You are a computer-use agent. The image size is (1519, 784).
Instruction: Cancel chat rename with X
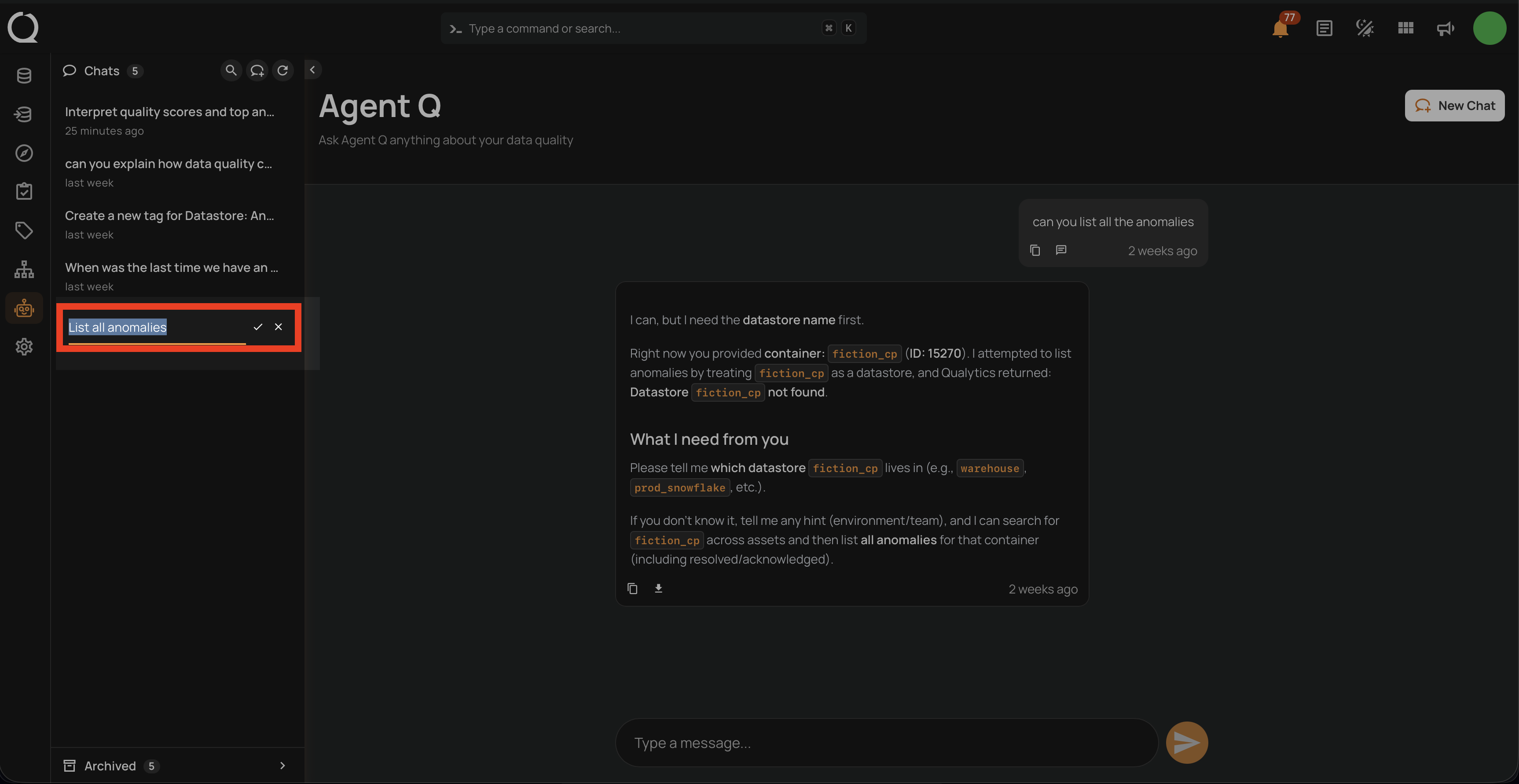279,327
